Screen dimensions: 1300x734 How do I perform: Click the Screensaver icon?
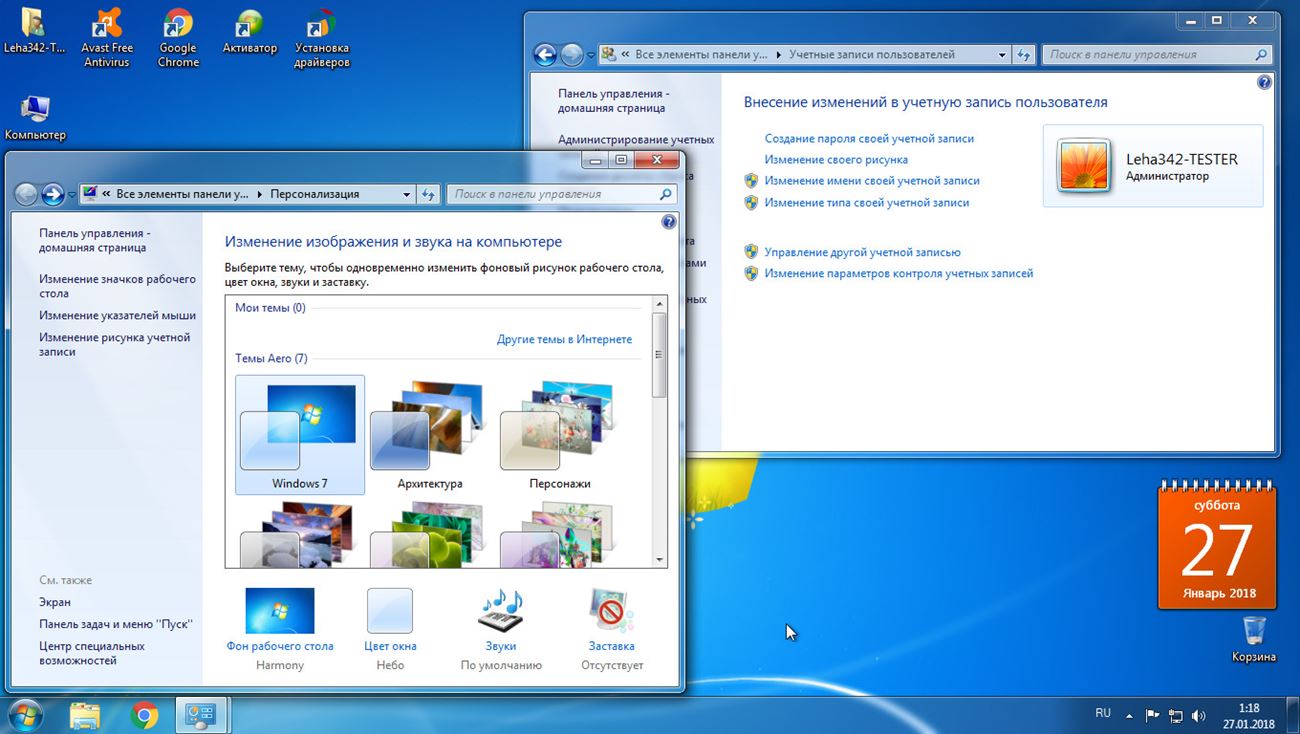coord(611,612)
